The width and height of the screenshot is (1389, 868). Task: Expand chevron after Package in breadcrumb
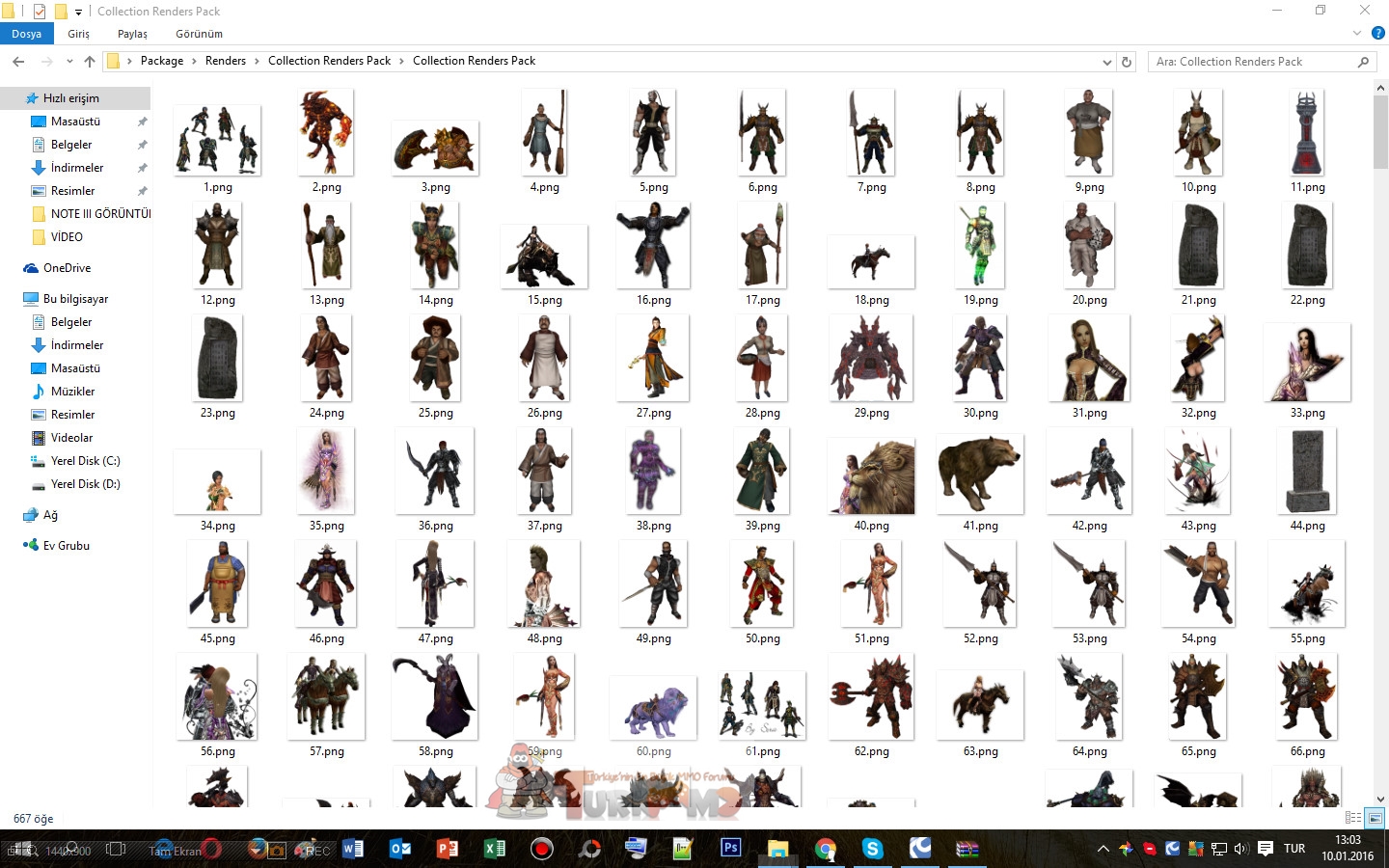tap(194, 61)
